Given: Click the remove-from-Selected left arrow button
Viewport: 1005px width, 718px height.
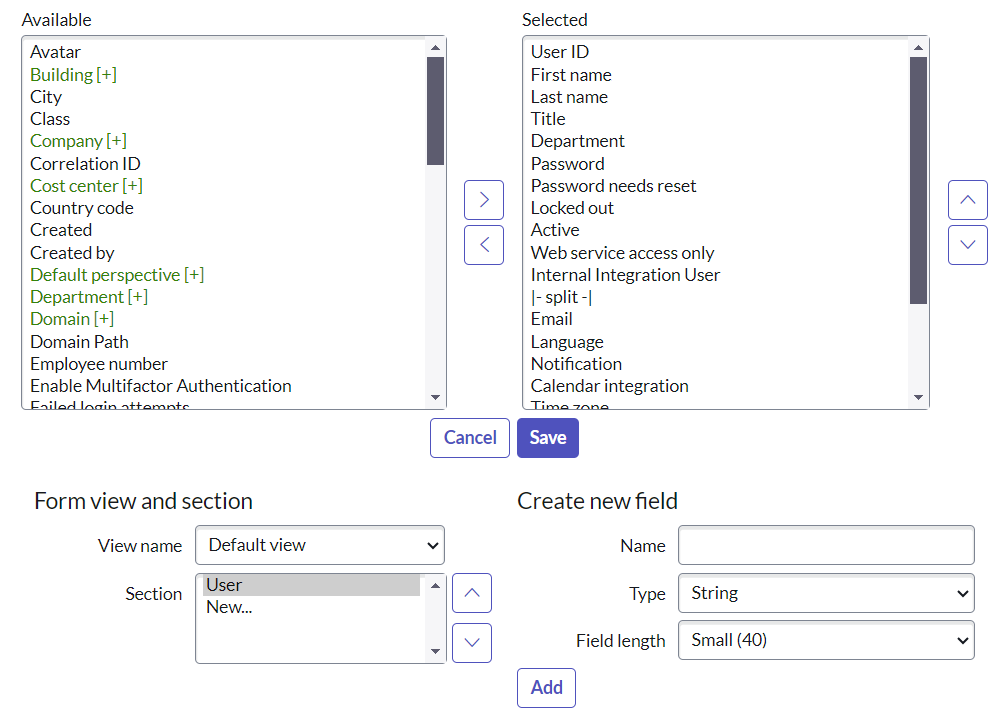Looking at the screenshot, I should [484, 245].
